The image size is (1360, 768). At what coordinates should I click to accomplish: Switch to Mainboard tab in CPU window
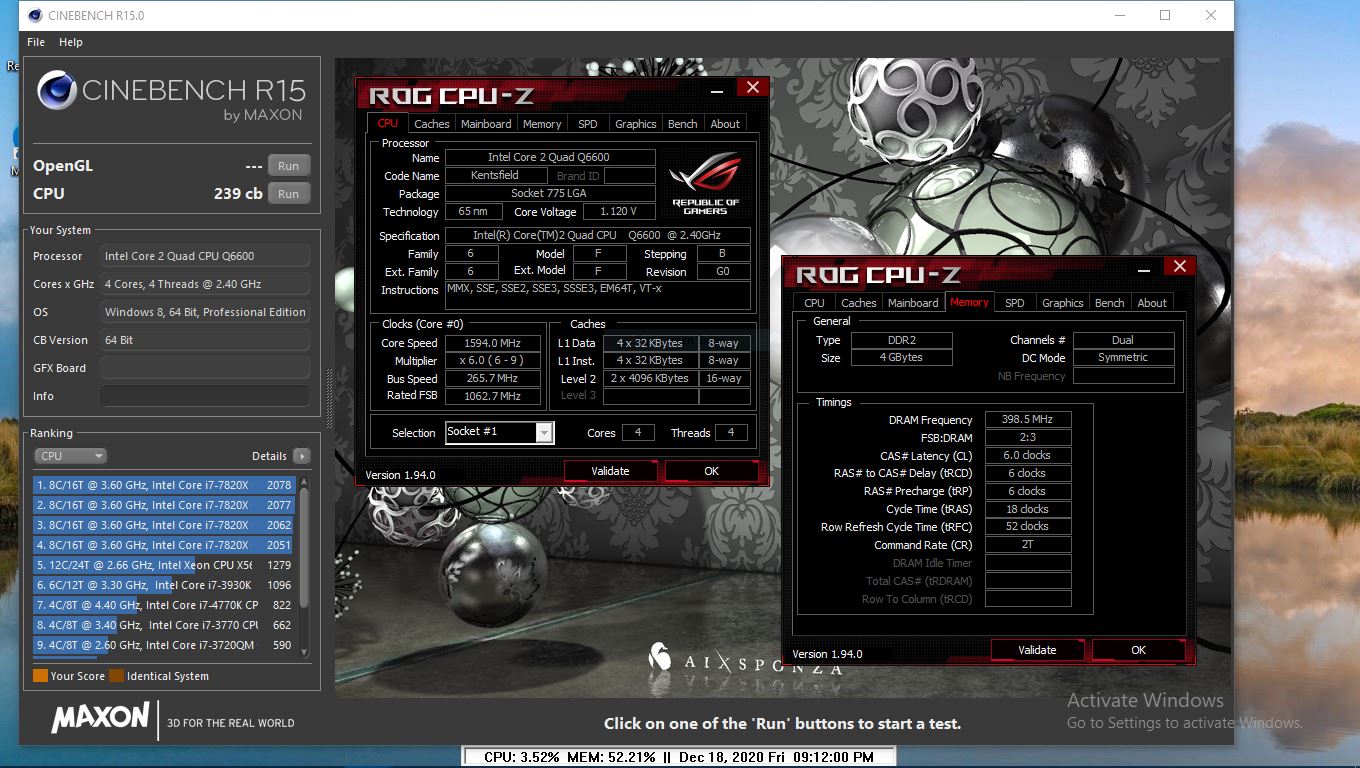(x=486, y=124)
